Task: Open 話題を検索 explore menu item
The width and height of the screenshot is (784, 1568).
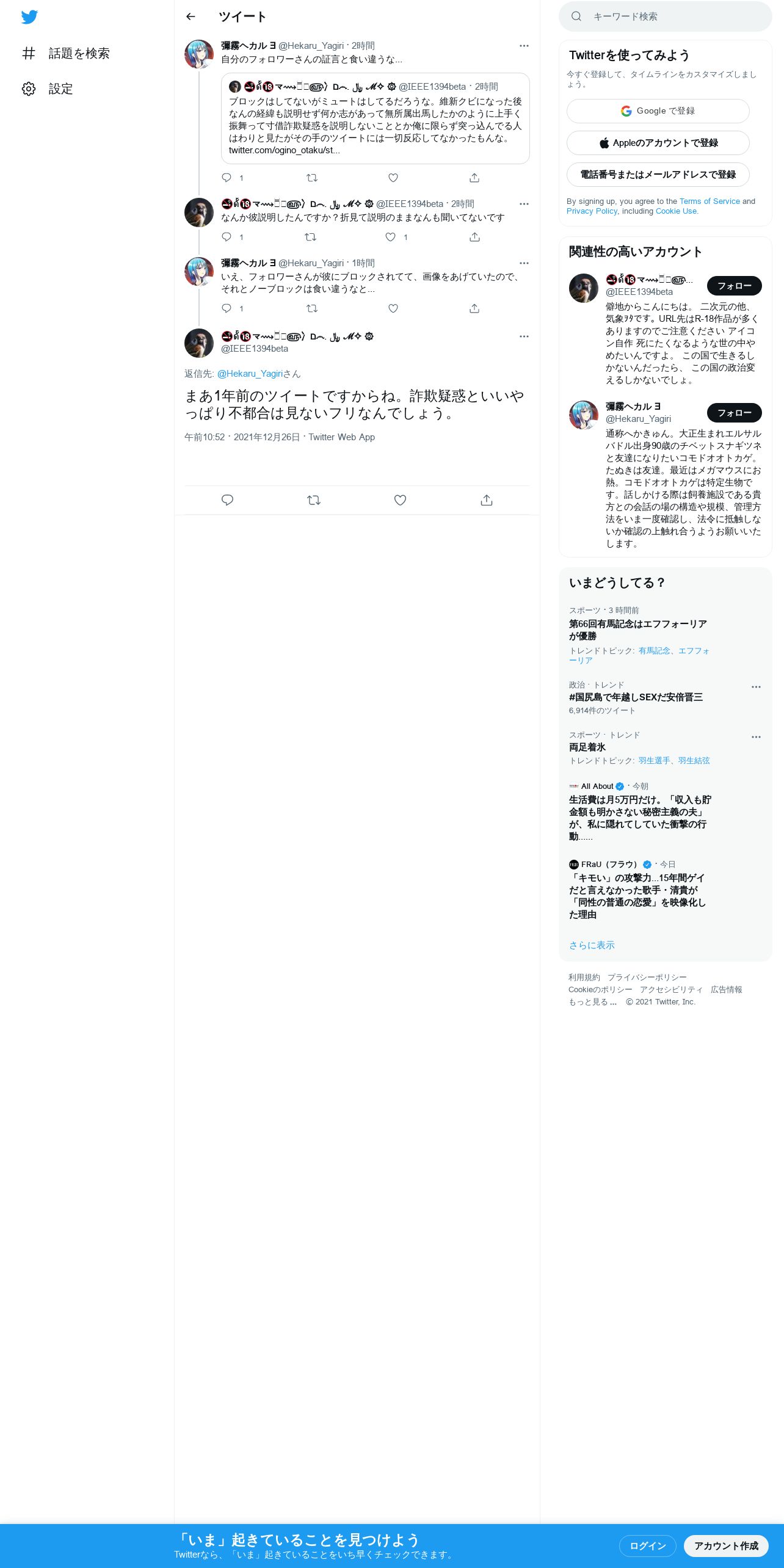Action: pos(66,54)
